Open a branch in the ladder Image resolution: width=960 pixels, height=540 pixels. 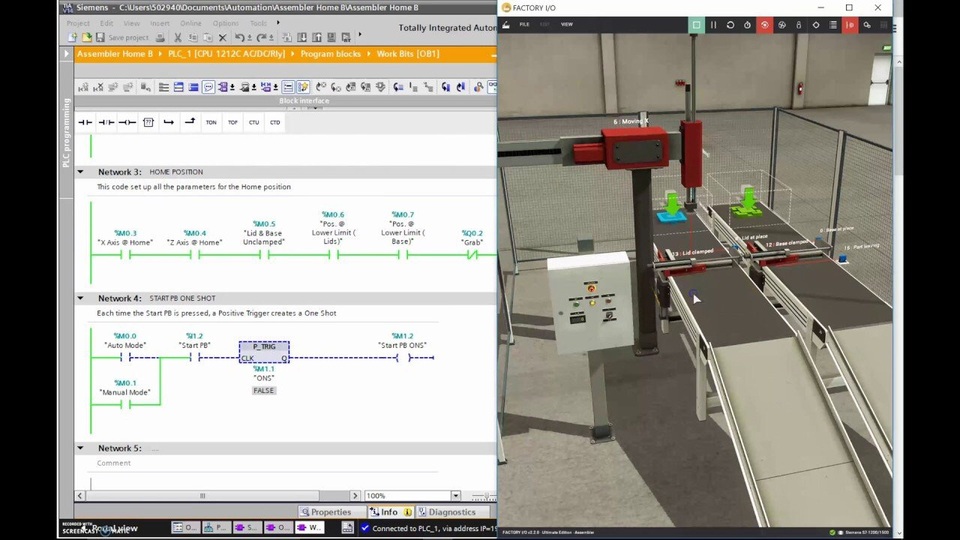[x=169, y=122]
